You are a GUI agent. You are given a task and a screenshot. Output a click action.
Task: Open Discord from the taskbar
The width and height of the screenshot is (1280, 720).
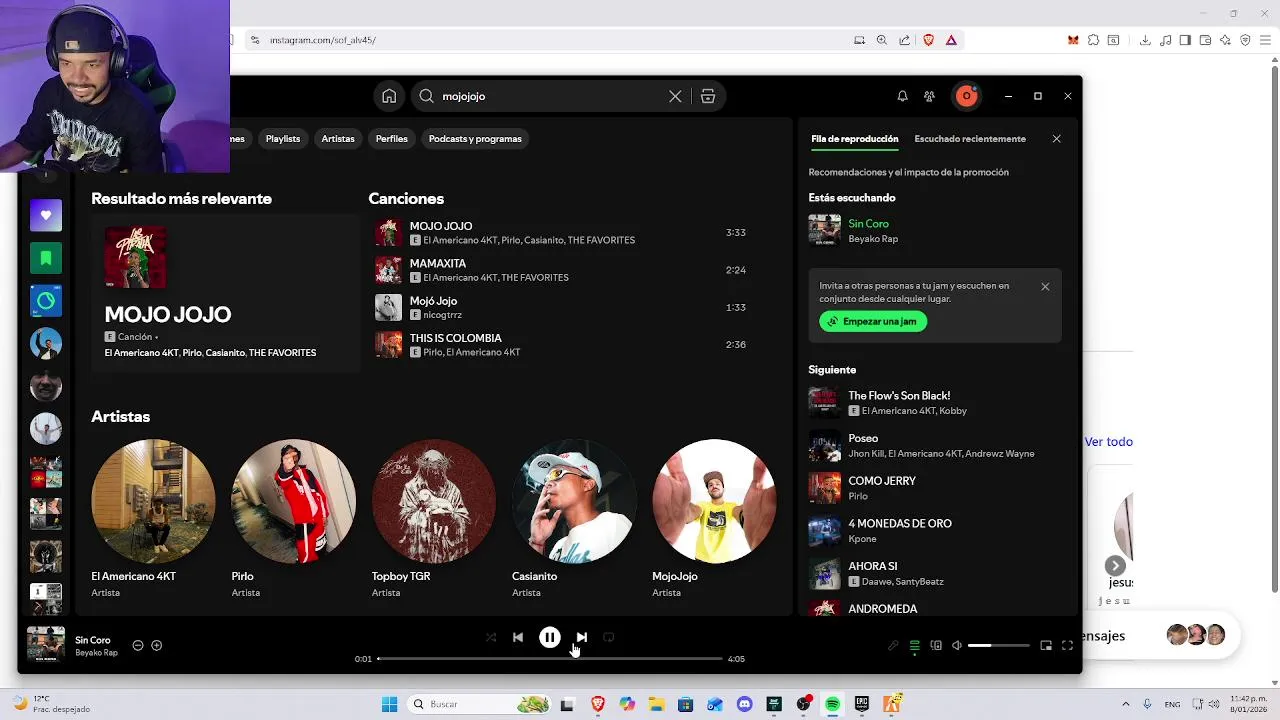tap(744, 704)
